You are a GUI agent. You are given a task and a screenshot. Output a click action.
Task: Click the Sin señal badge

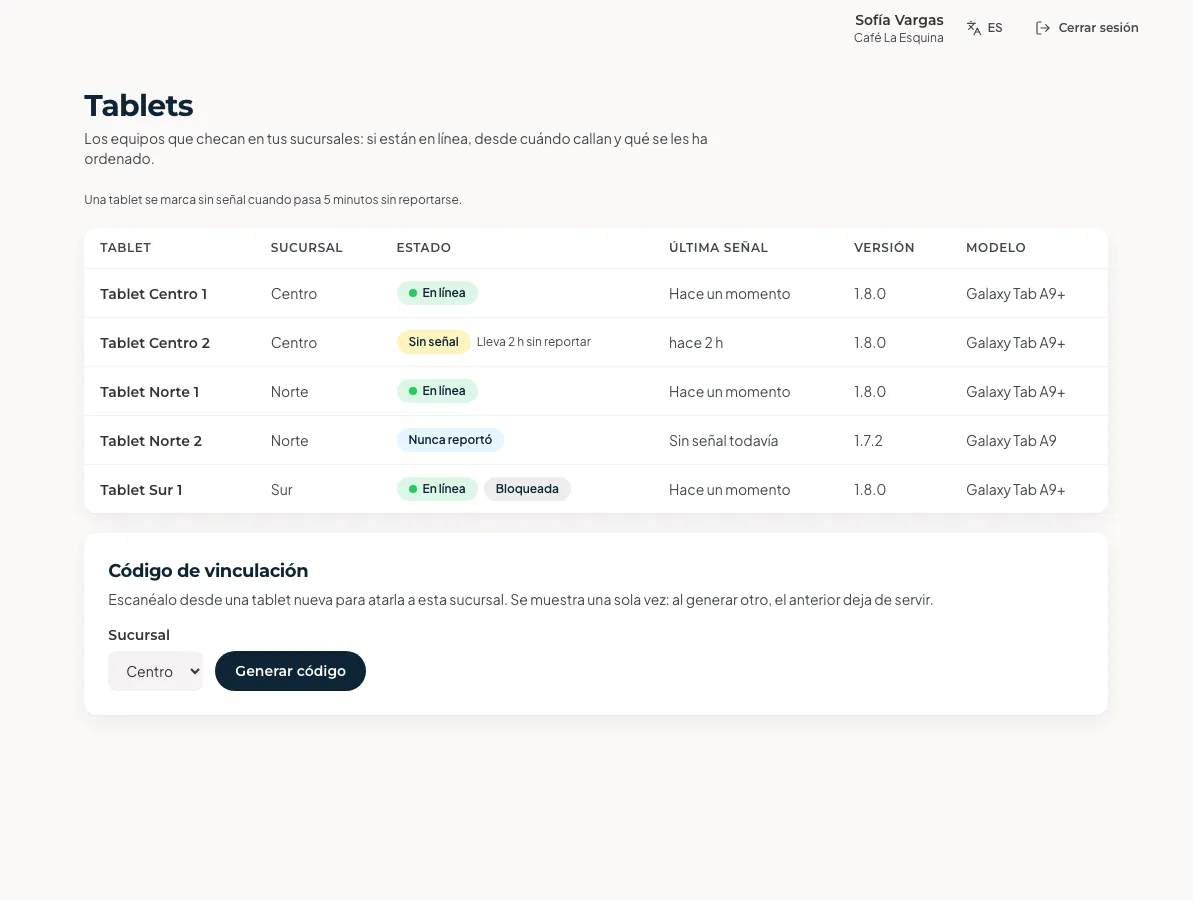433,342
